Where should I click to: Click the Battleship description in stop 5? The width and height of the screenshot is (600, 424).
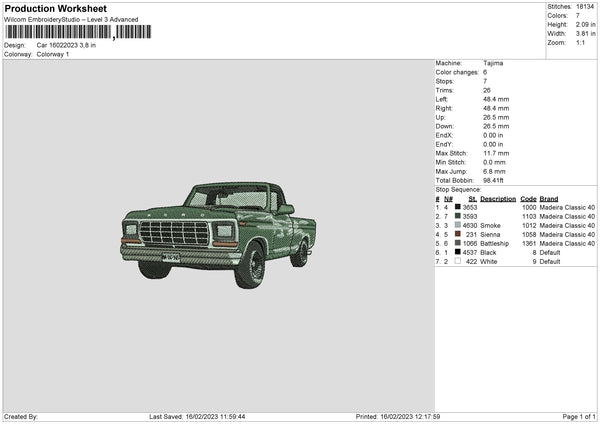494,243
